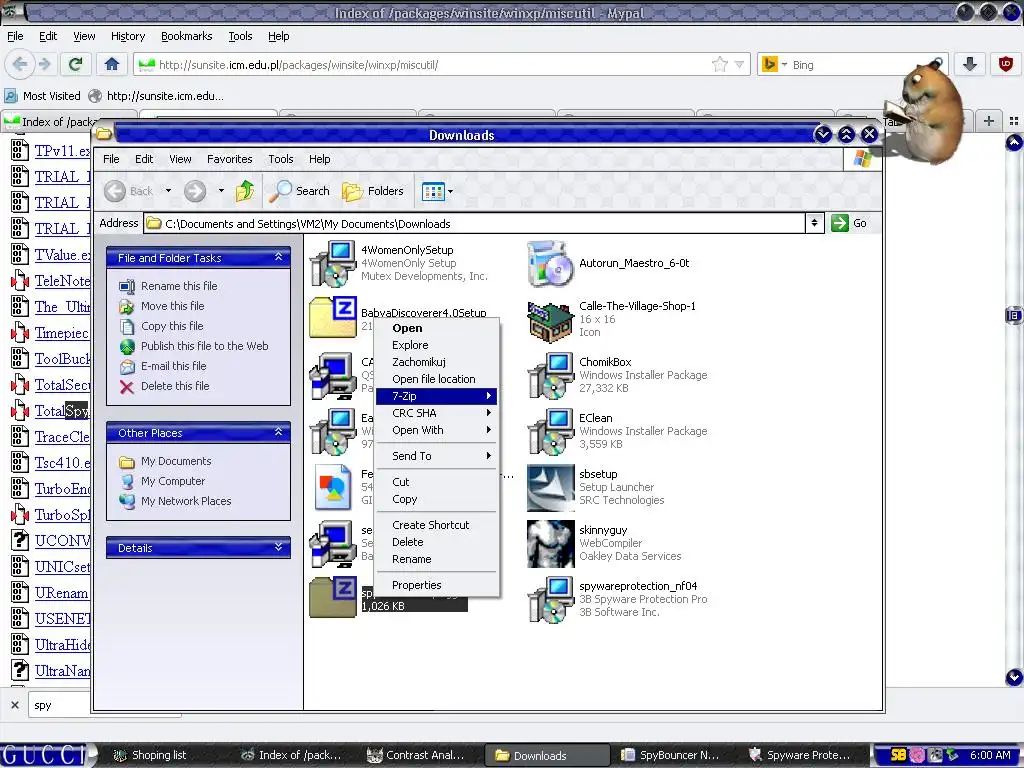Open Favorites menu in Downloads window
The height and width of the screenshot is (768, 1024).
point(229,159)
